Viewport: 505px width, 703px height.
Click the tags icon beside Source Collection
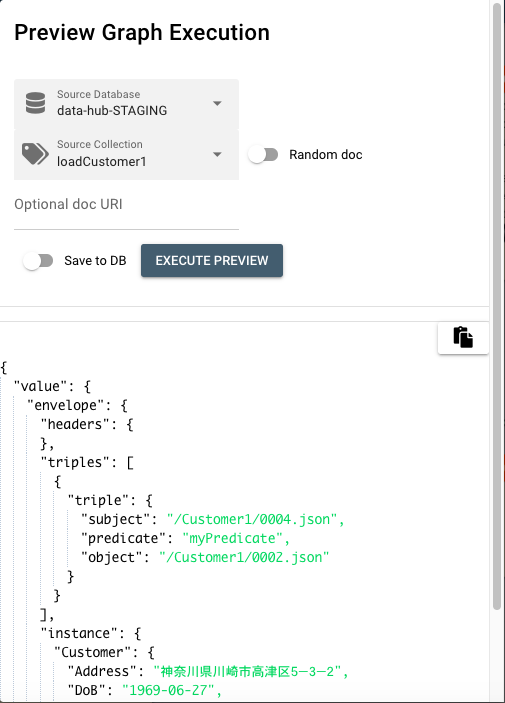tap(35, 154)
